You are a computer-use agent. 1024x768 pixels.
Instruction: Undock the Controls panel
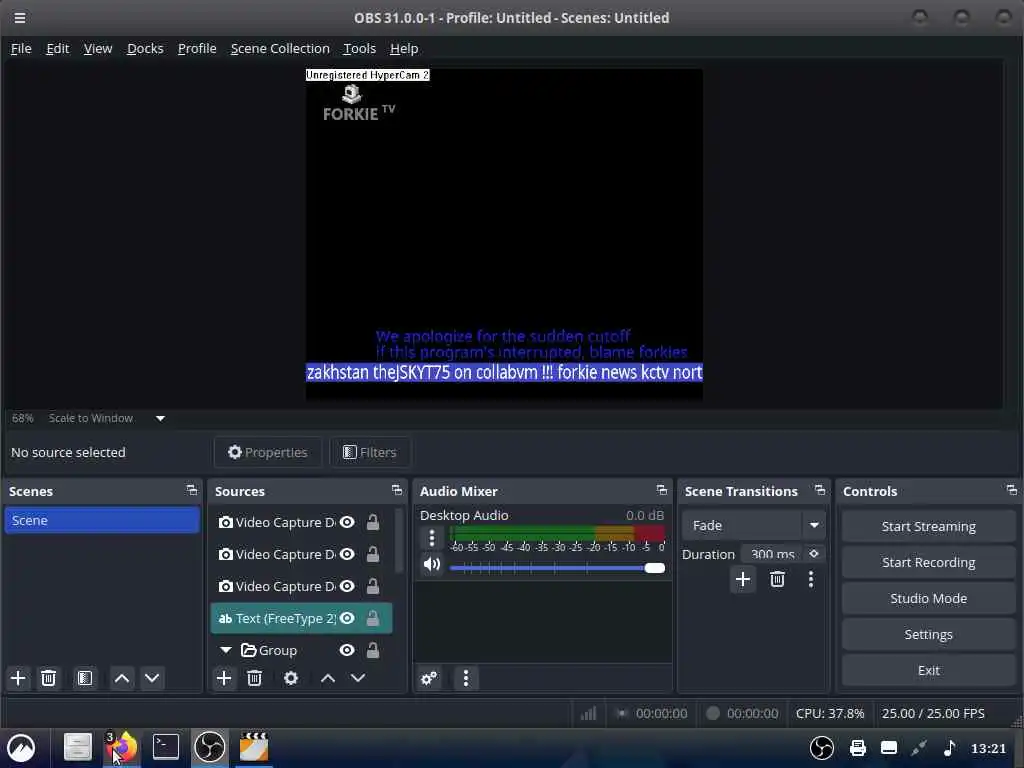click(x=1012, y=490)
